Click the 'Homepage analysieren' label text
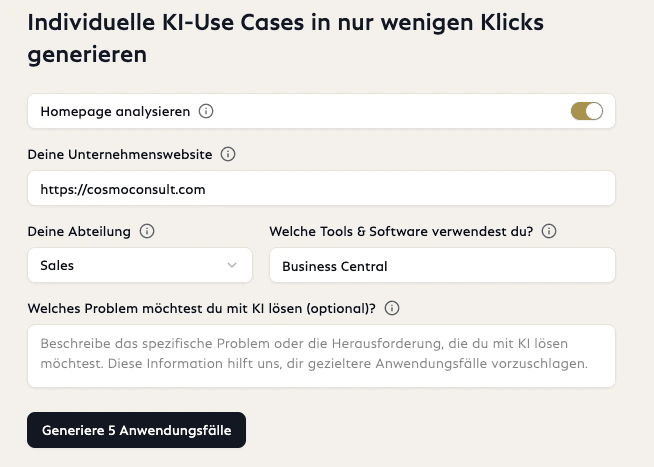654x467 pixels. [x=115, y=111]
